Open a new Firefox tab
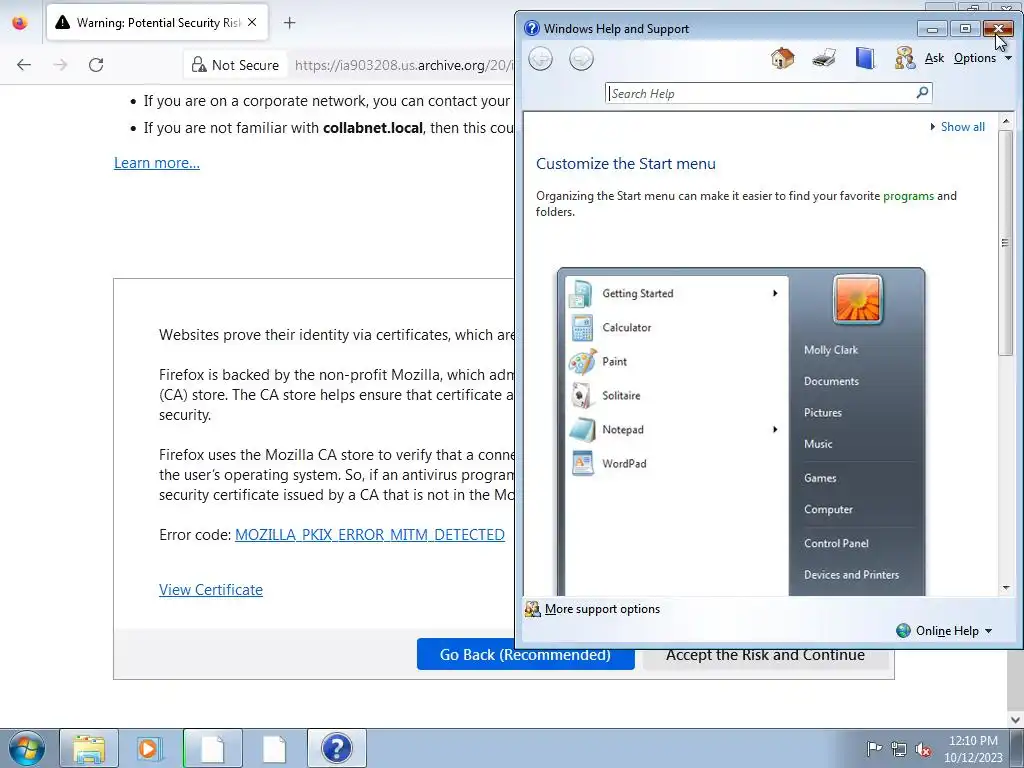 click(289, 23)
